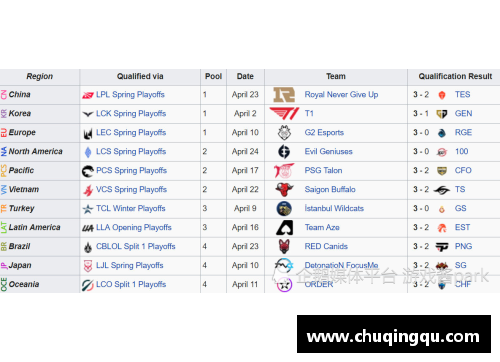Click the red T1 team logo
Viewport: 500px width, 362px height.
point(284,114)
